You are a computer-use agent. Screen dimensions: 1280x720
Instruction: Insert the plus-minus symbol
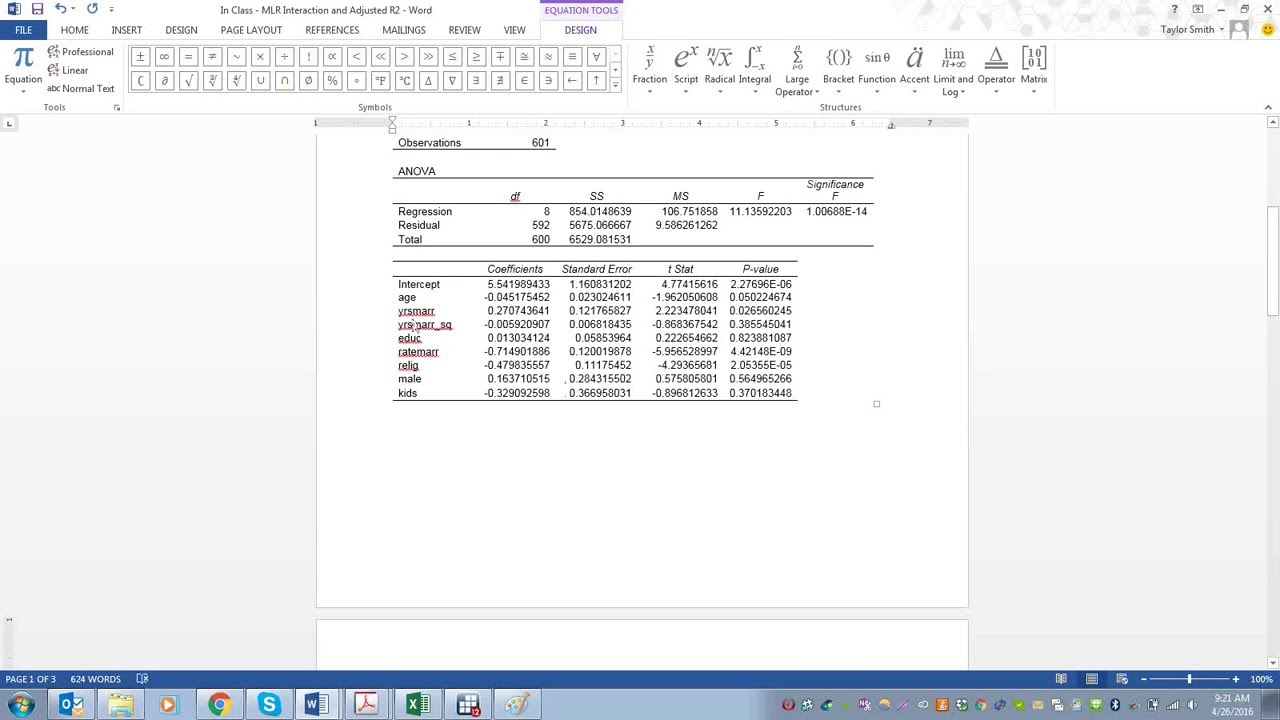140,57
